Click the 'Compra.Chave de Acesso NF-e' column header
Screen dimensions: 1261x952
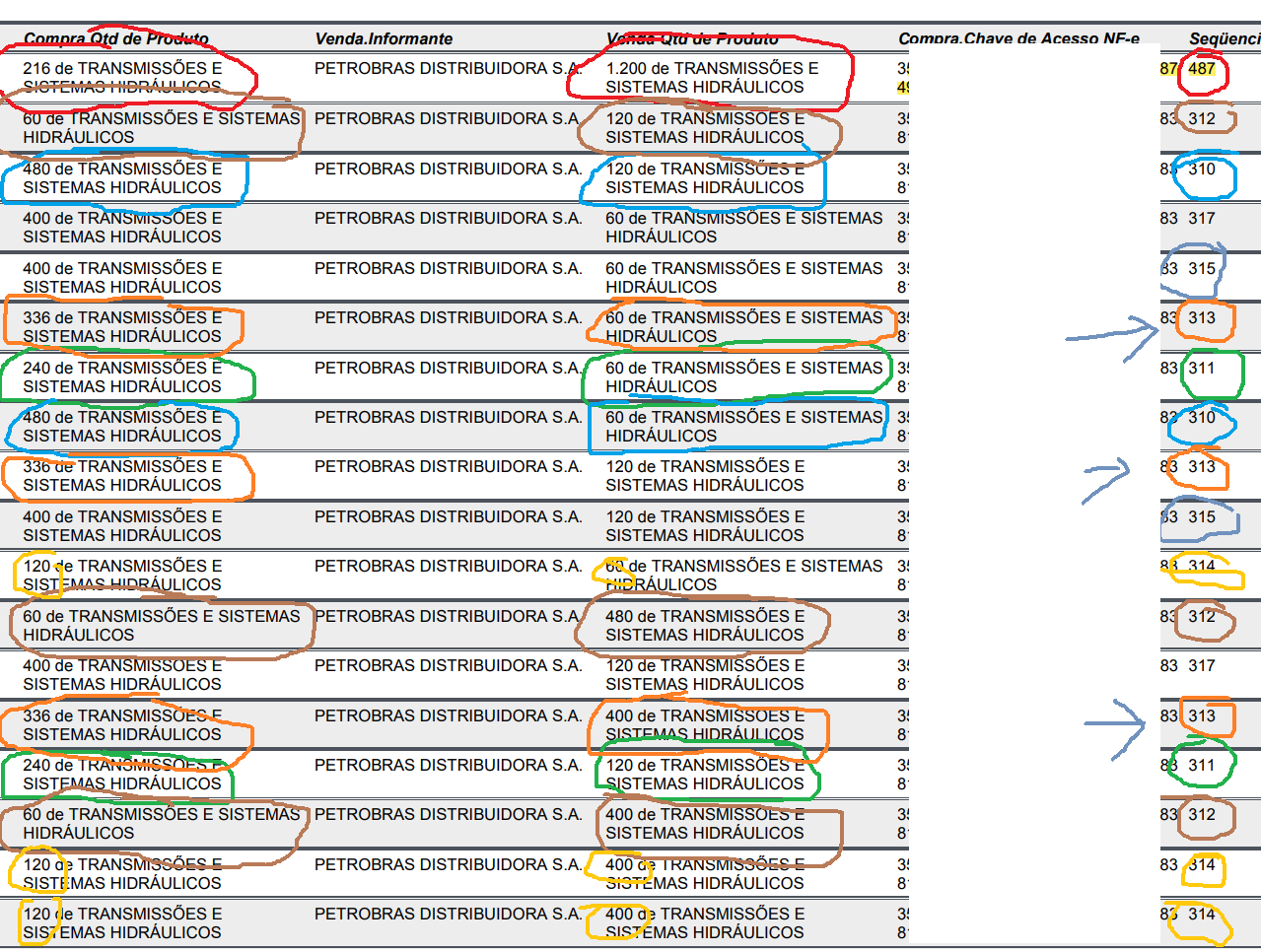[x=1018, y=38]
